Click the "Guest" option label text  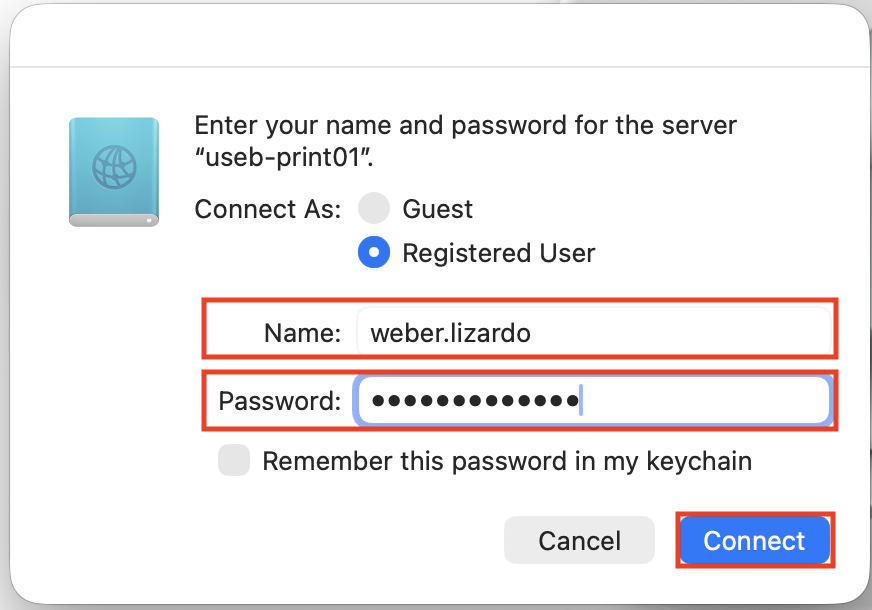pos(437,209)
